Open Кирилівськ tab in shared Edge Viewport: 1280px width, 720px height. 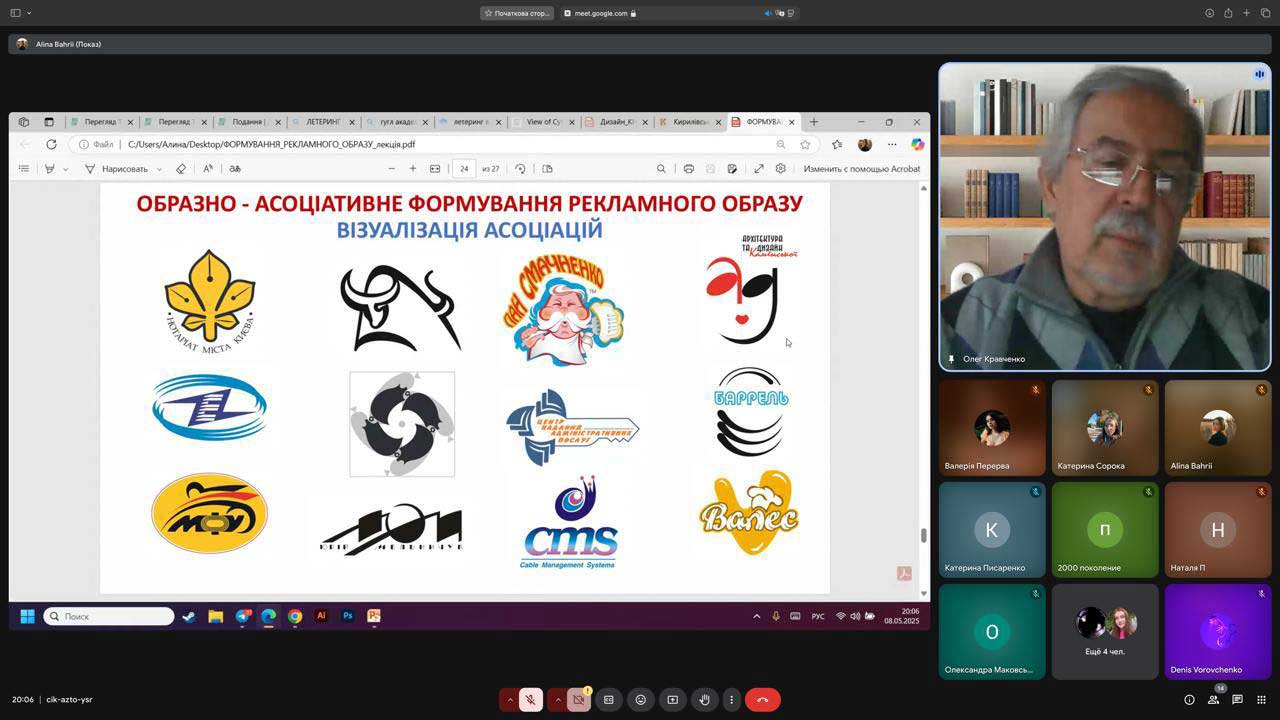(x=691, y=122)
